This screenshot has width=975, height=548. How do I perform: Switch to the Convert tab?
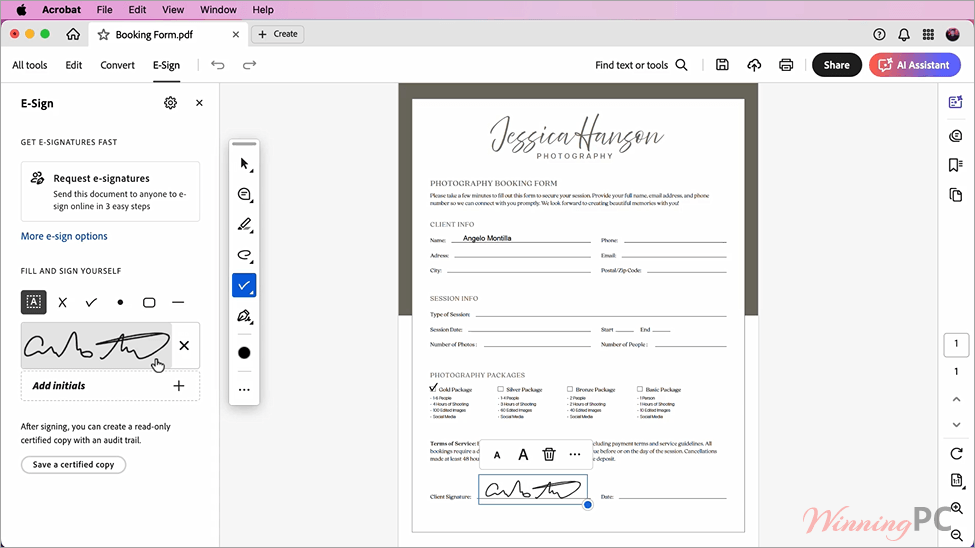118,65
